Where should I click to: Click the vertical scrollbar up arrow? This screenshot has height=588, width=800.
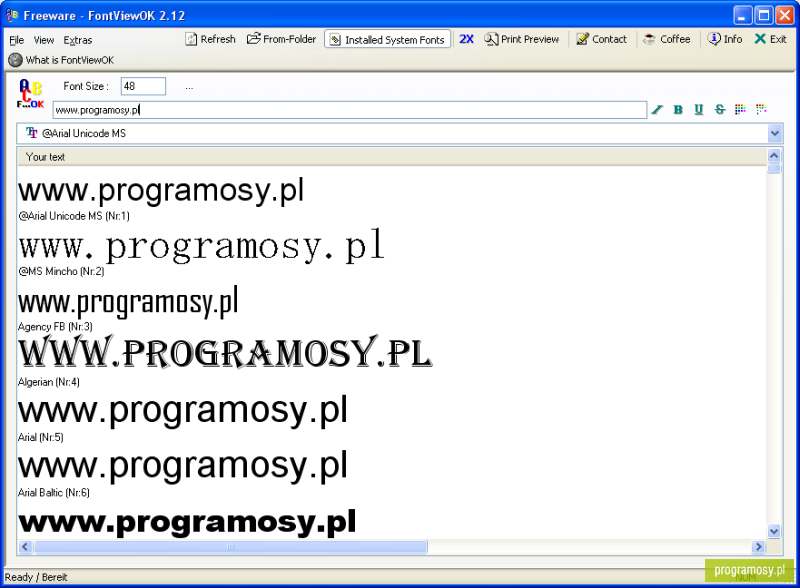pos(774,156)
